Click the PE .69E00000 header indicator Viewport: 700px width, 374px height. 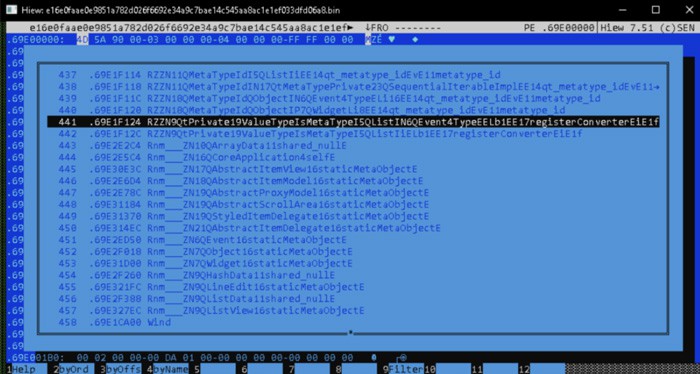(559, 28)
